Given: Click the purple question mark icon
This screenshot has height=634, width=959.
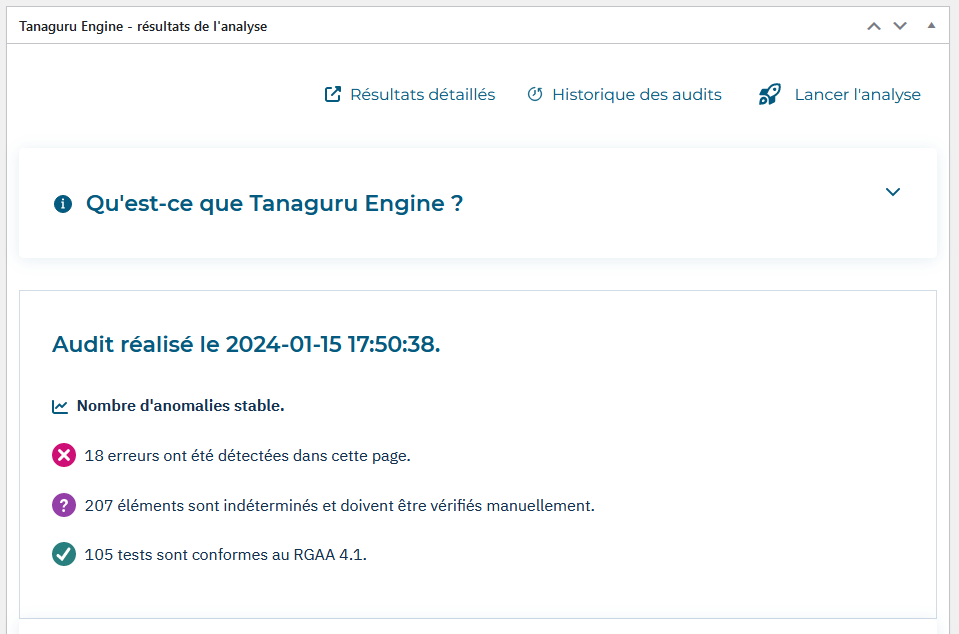Looking at the screenshot, I should coord(64,505).
